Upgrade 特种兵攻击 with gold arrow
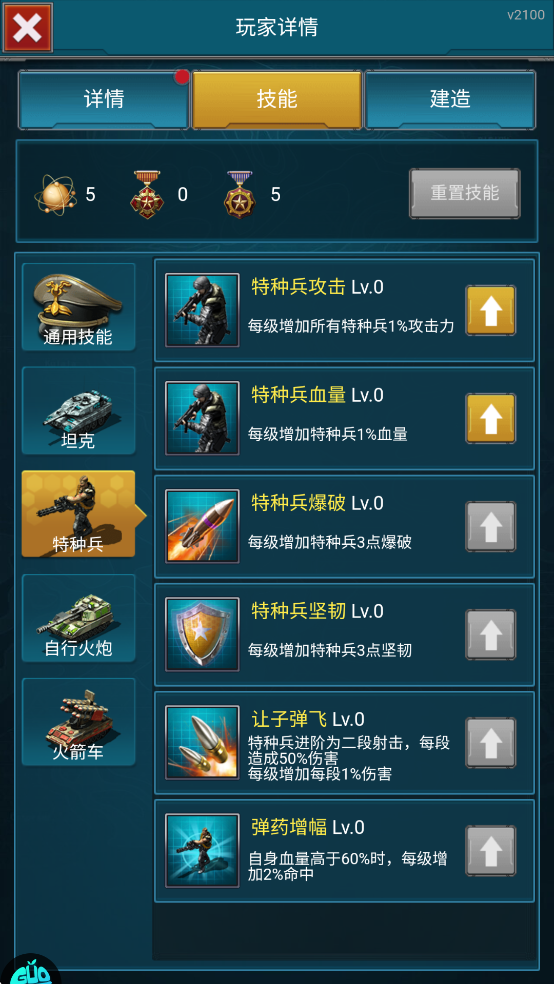This screenshot has height=984, width=554. [x=491, y=310]
